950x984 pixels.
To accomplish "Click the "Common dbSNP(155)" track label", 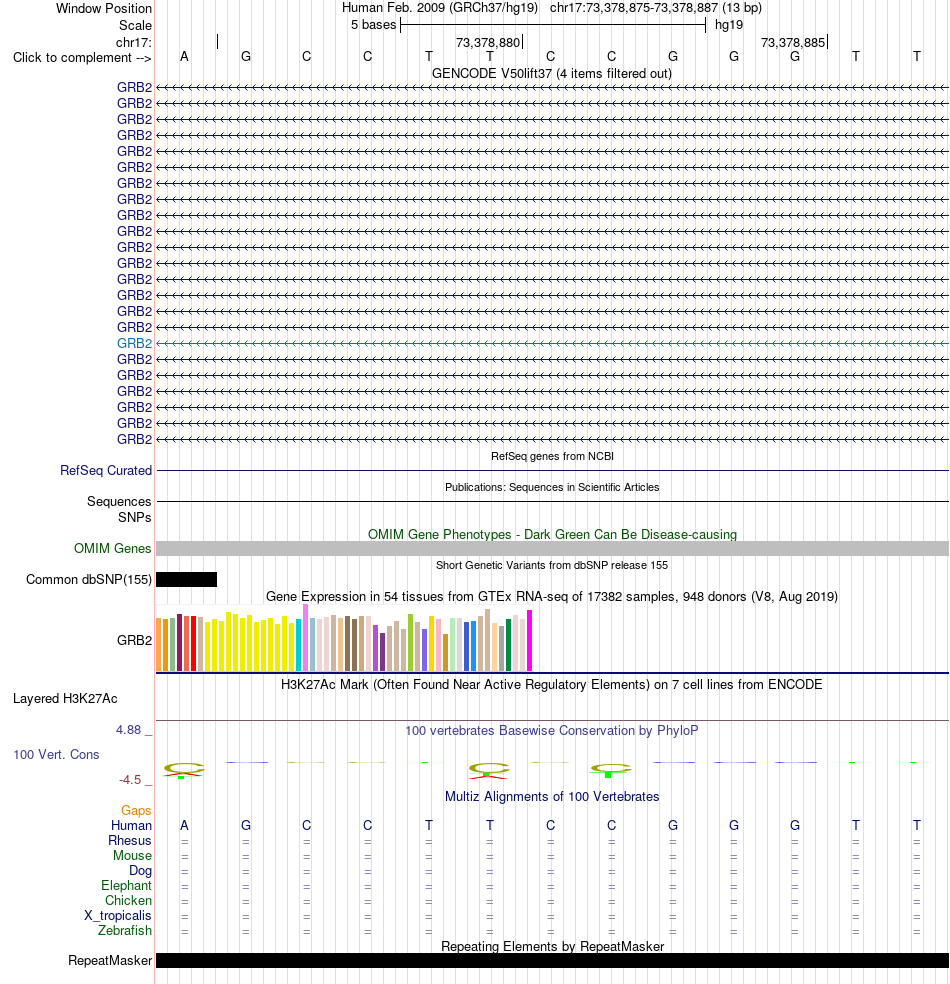I will pos(88,580).
